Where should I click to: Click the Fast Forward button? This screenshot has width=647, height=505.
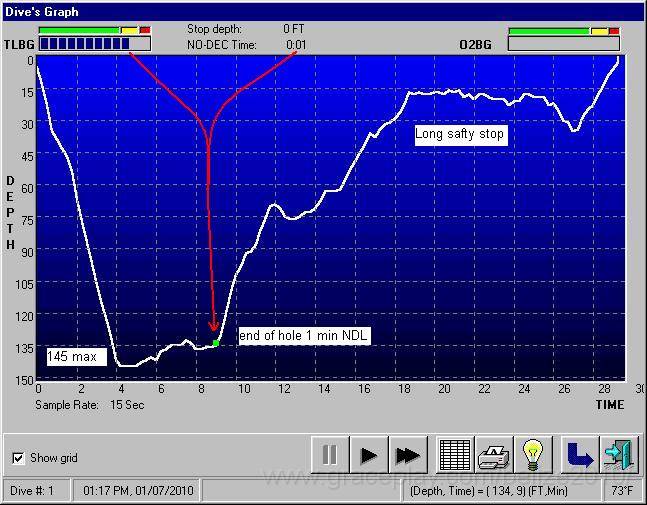tap(407, 456)
